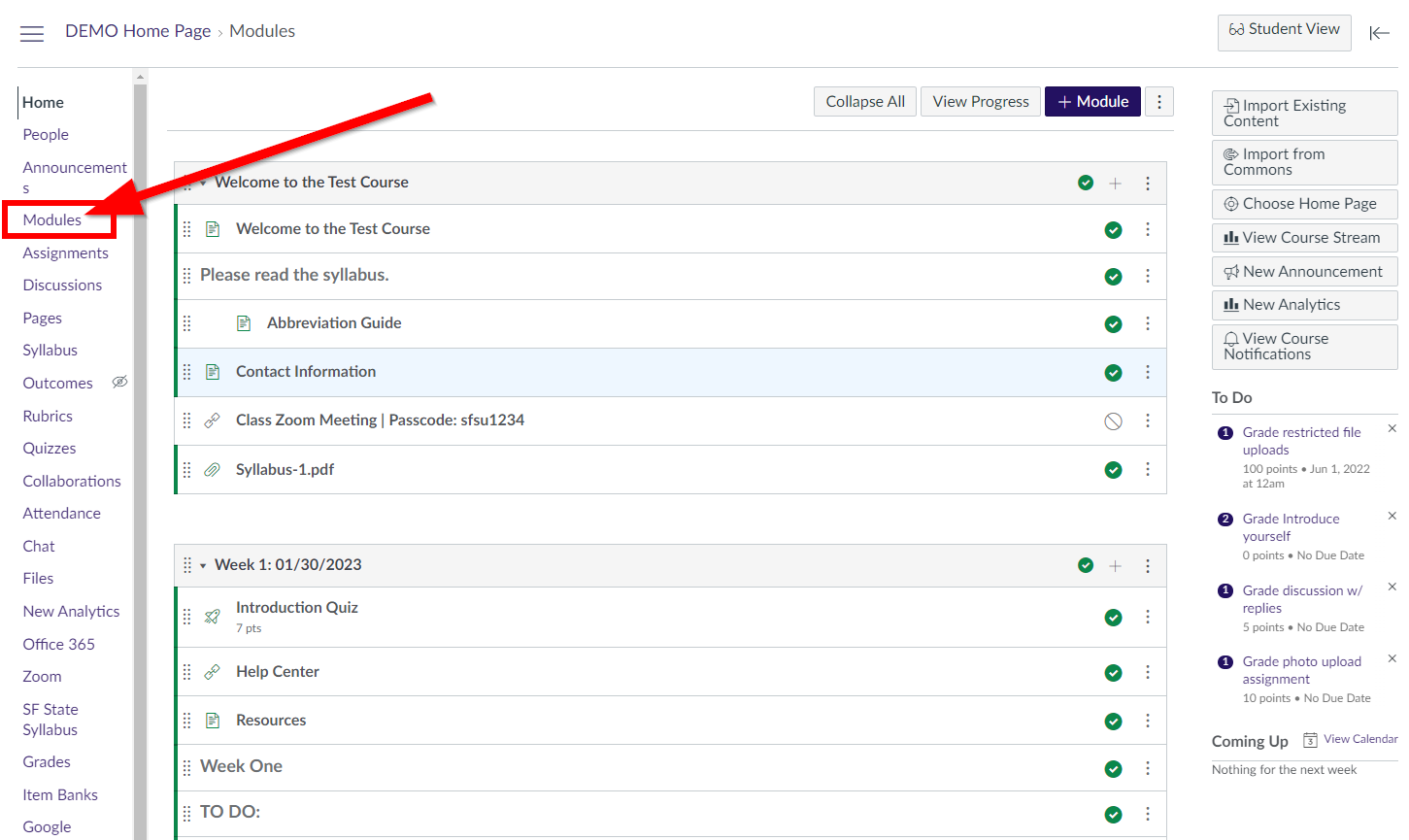Image resolution: width=1409 pixels, height=840 pixels.
Task: Open Quizzes in the course navigation
Action: click(x=50, y=449)
